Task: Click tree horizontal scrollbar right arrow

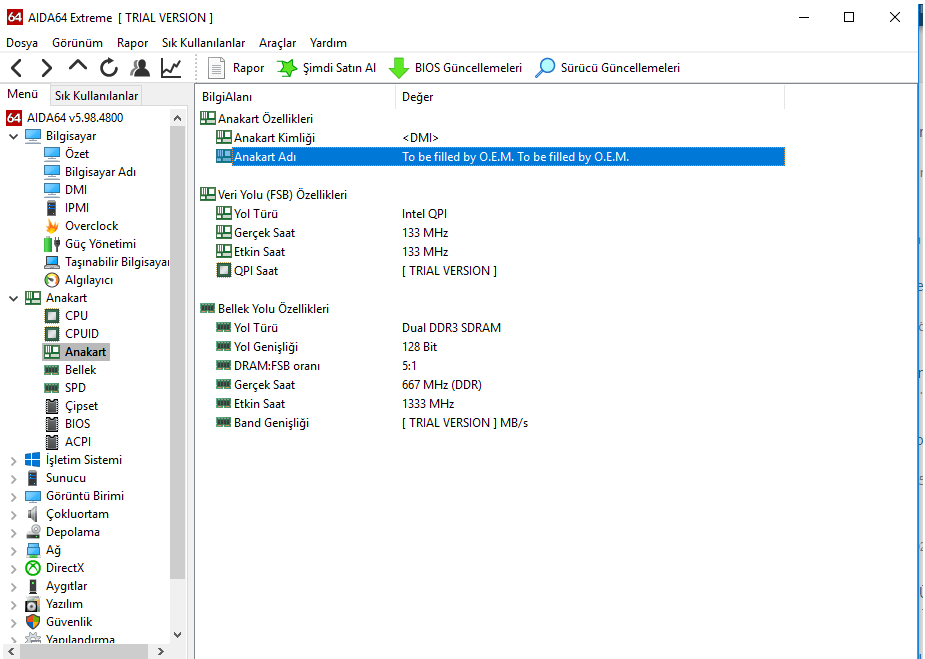Action: (160, 651)
